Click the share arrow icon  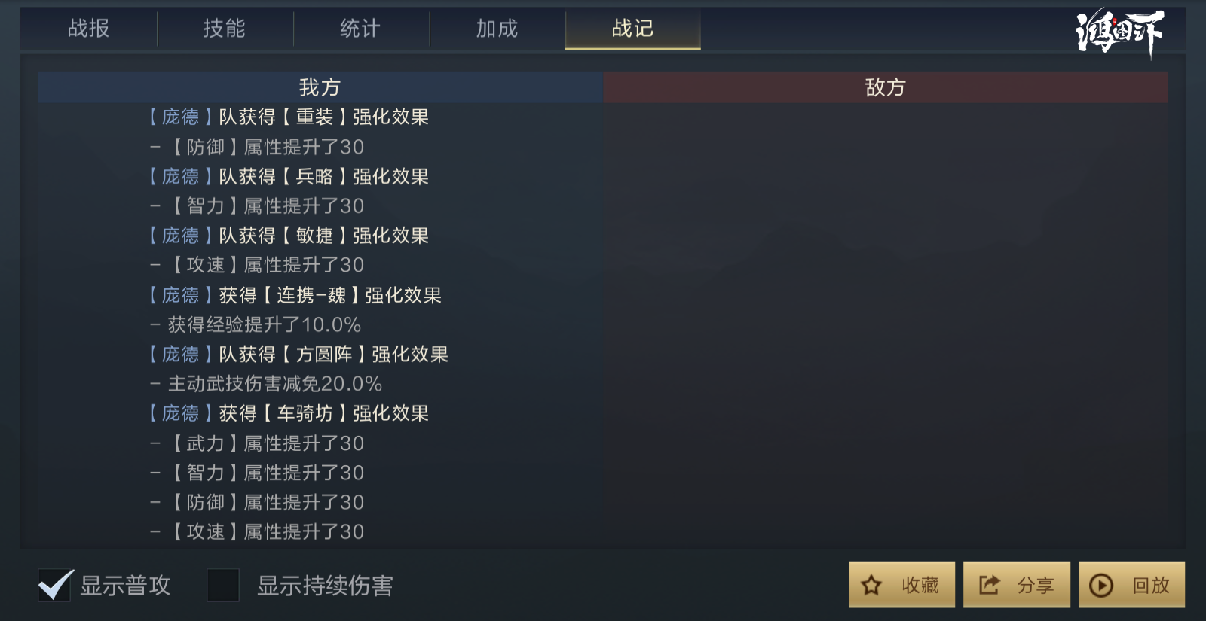tap(989, 586)
